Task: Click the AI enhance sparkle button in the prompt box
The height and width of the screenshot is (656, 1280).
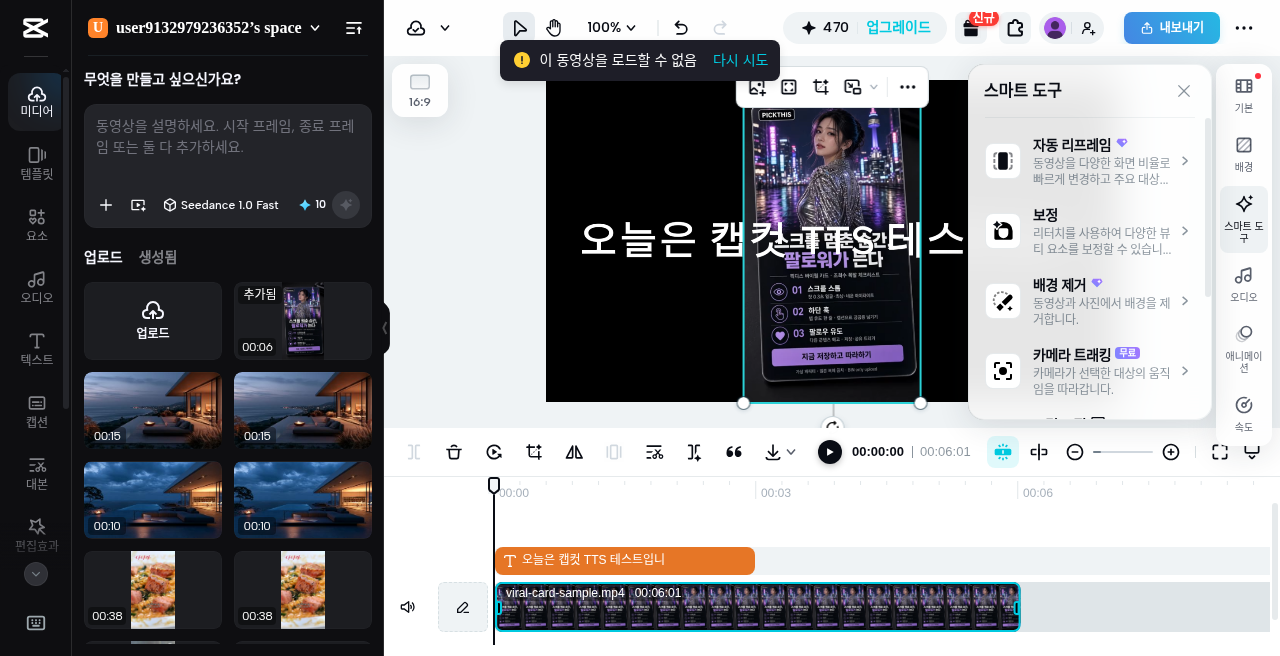Action: 346,204
